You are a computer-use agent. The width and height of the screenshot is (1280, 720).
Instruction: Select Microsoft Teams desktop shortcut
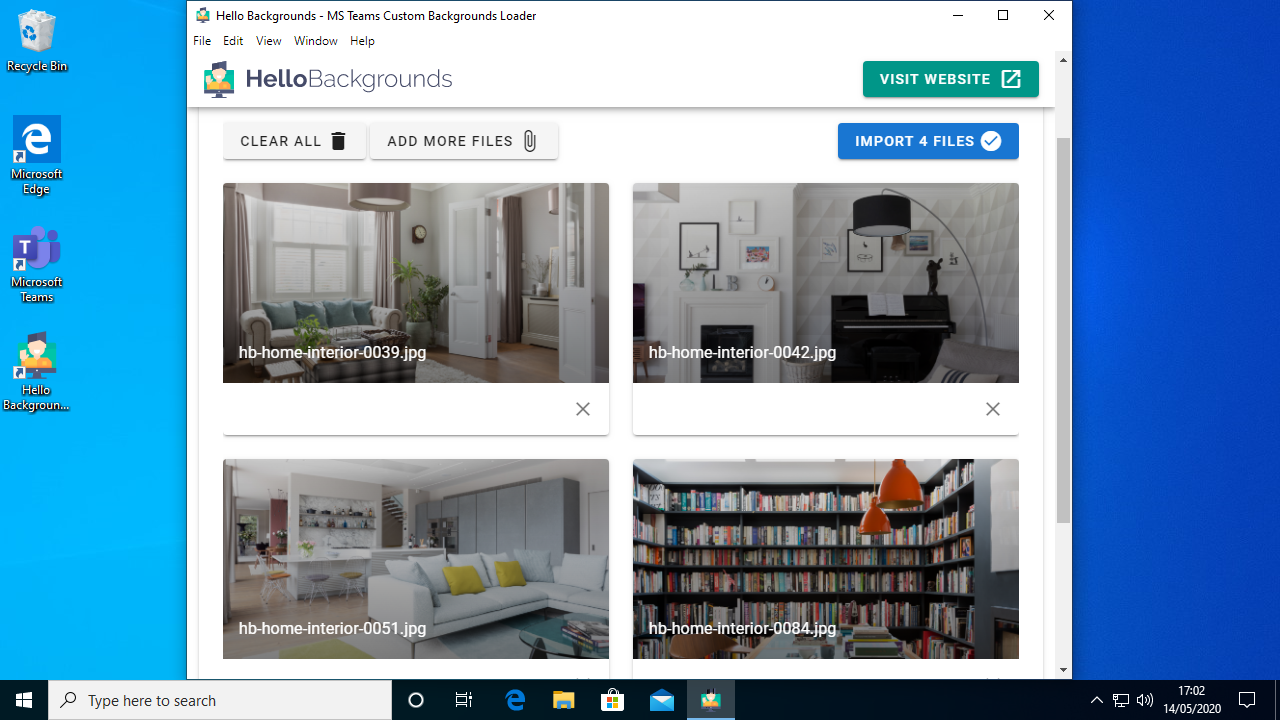coord(37,264)
